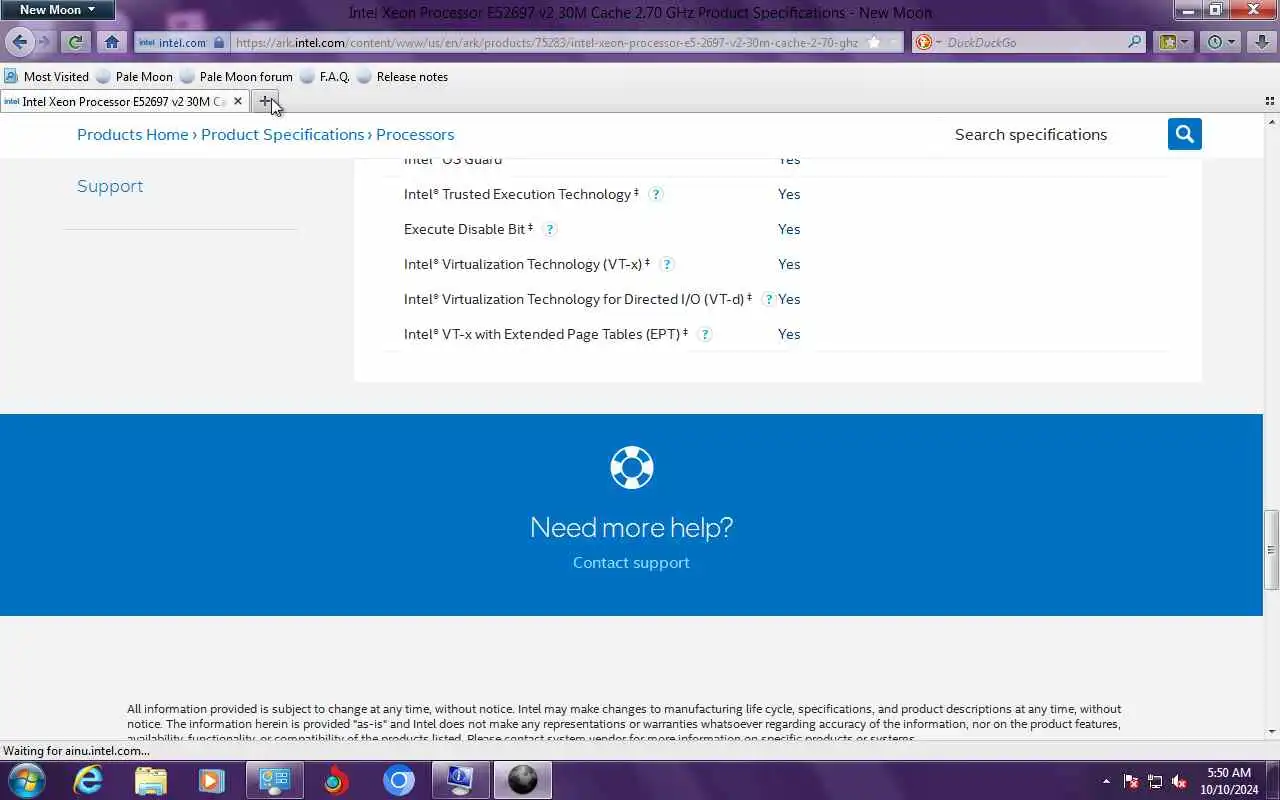The image size is (1280, 800).
Task: Open the Control Panel taskbar button
Action: [x=274, y=780]
